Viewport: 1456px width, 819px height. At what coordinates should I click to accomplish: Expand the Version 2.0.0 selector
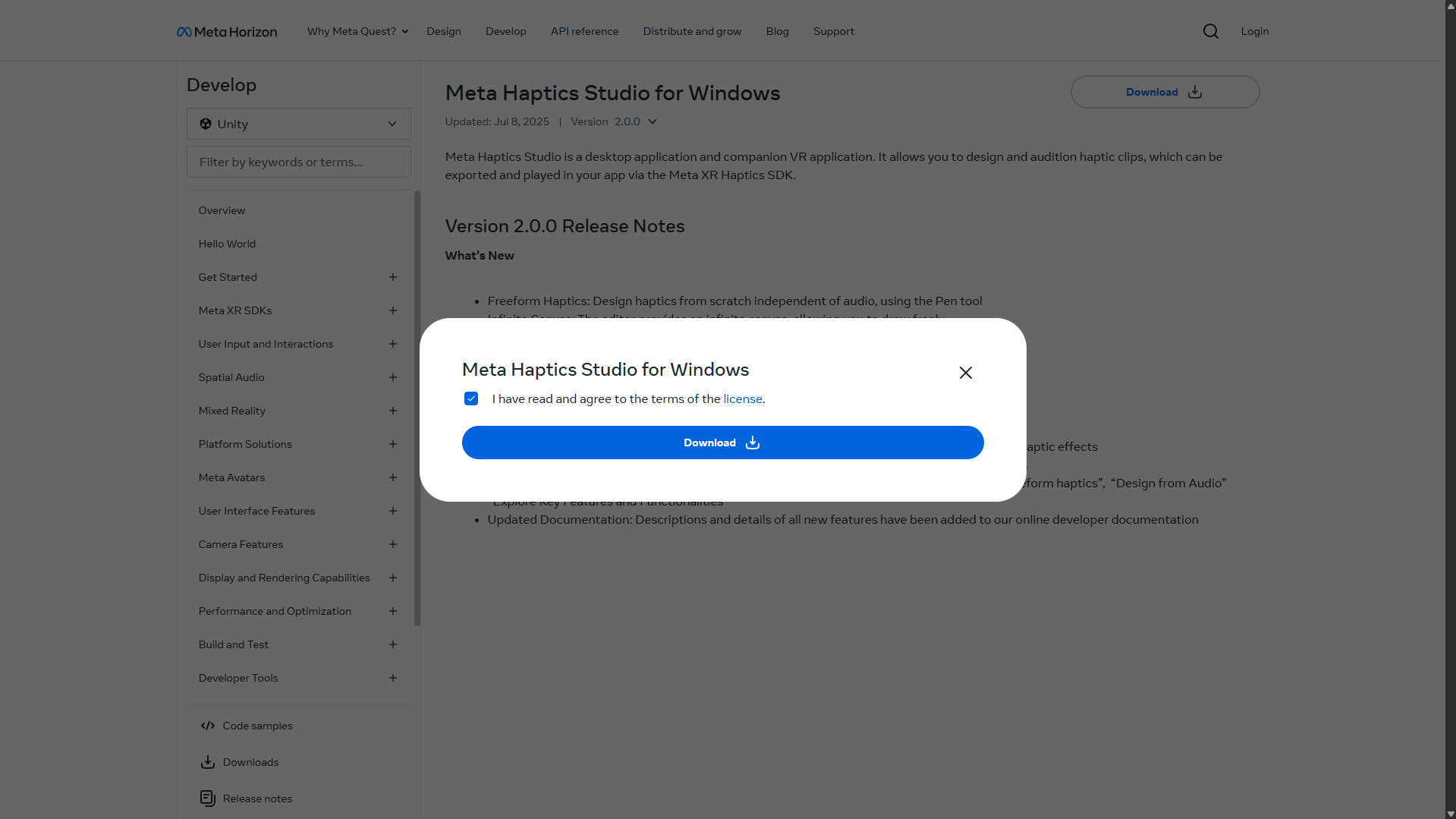click(x=637, y=121)
